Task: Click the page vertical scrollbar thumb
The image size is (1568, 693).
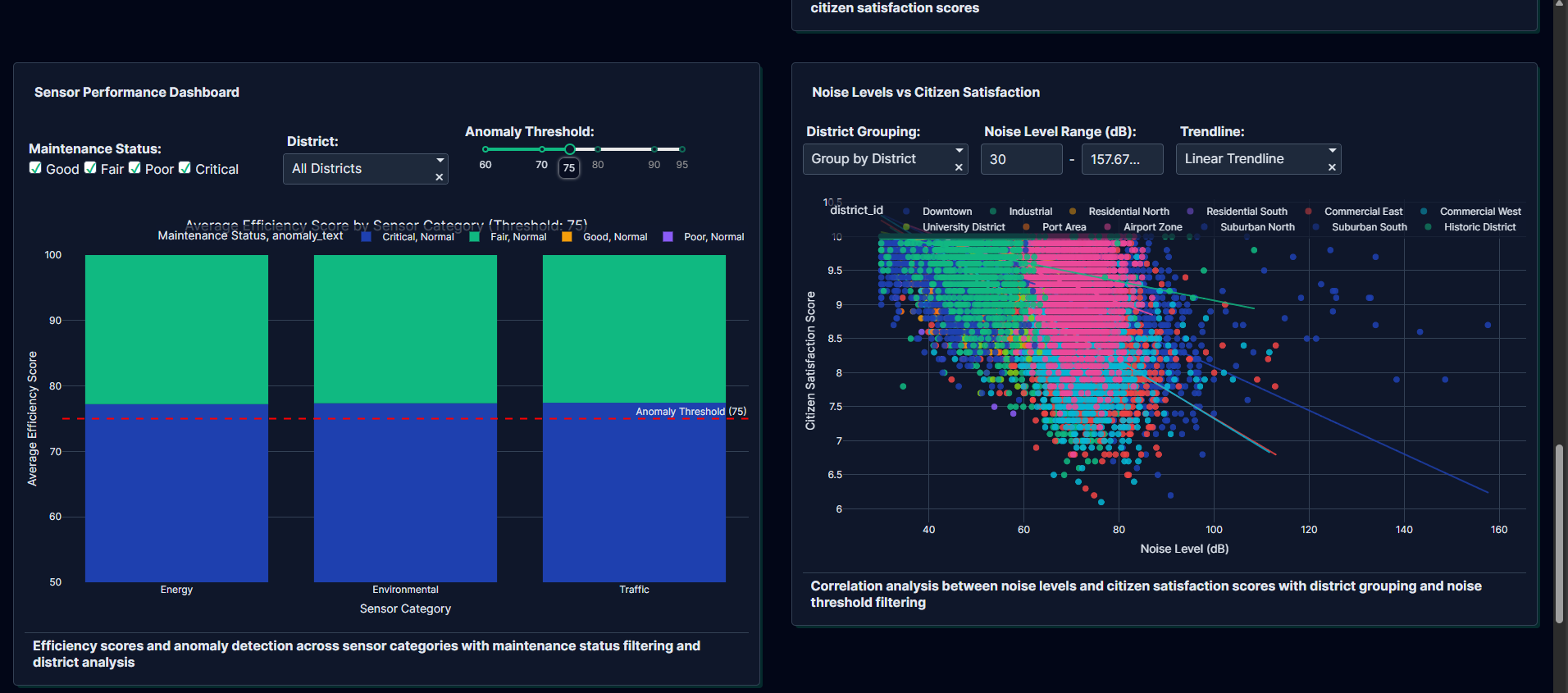Action: (x=1559, y=534)
